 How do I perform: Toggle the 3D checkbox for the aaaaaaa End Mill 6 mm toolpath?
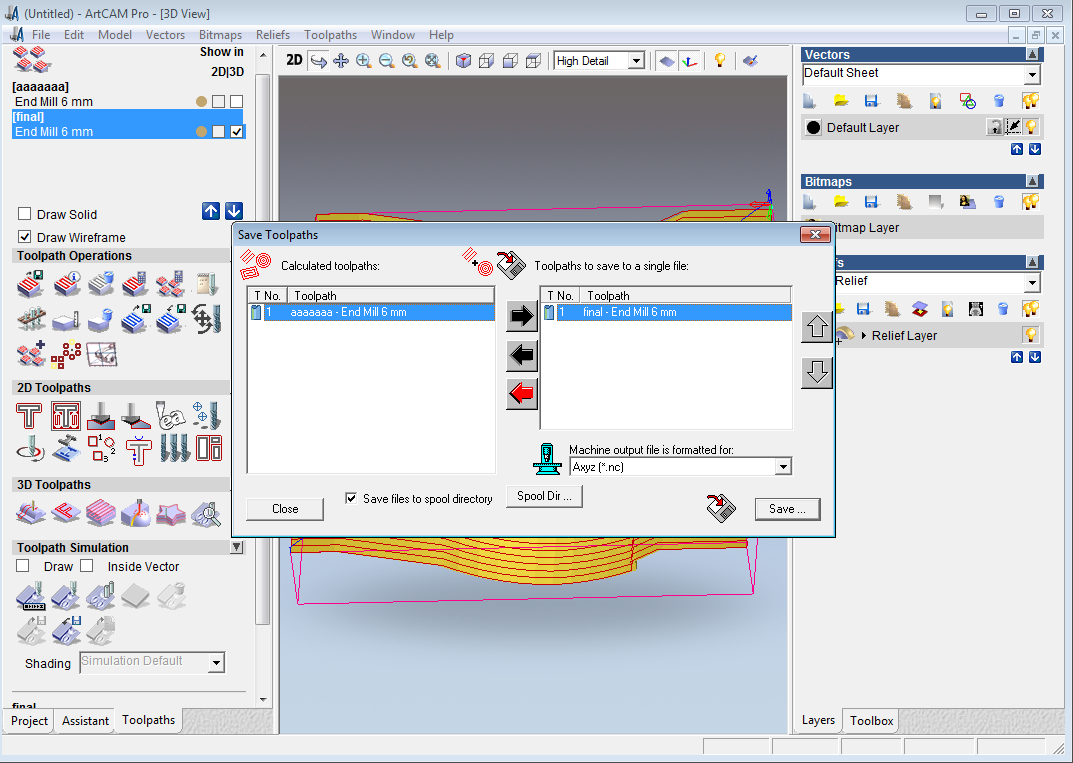(237, 101)
